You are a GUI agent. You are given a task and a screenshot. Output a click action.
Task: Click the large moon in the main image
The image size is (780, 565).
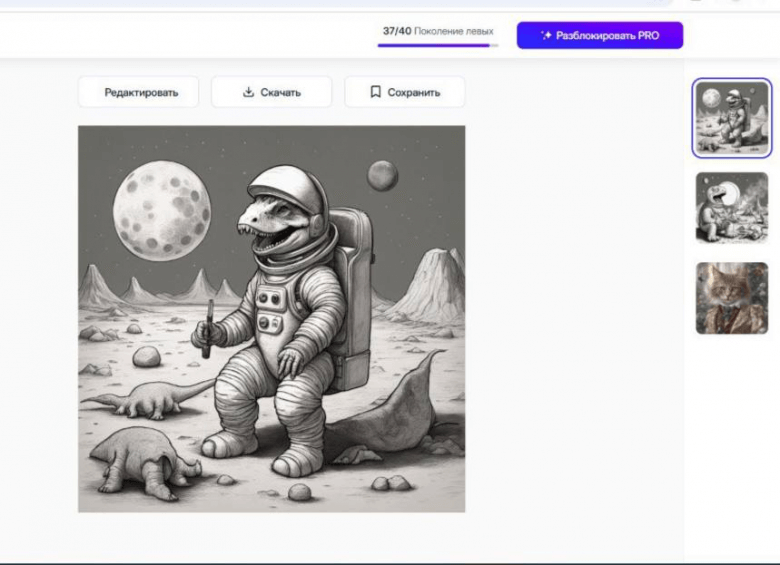click(x=162, y=210)
